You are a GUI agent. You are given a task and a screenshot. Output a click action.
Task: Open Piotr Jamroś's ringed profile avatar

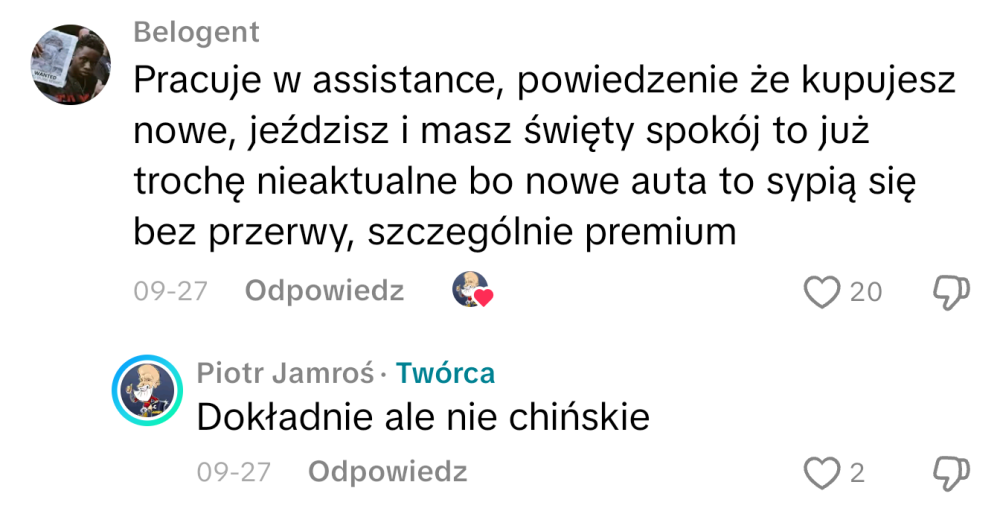(x=147, y=390)
